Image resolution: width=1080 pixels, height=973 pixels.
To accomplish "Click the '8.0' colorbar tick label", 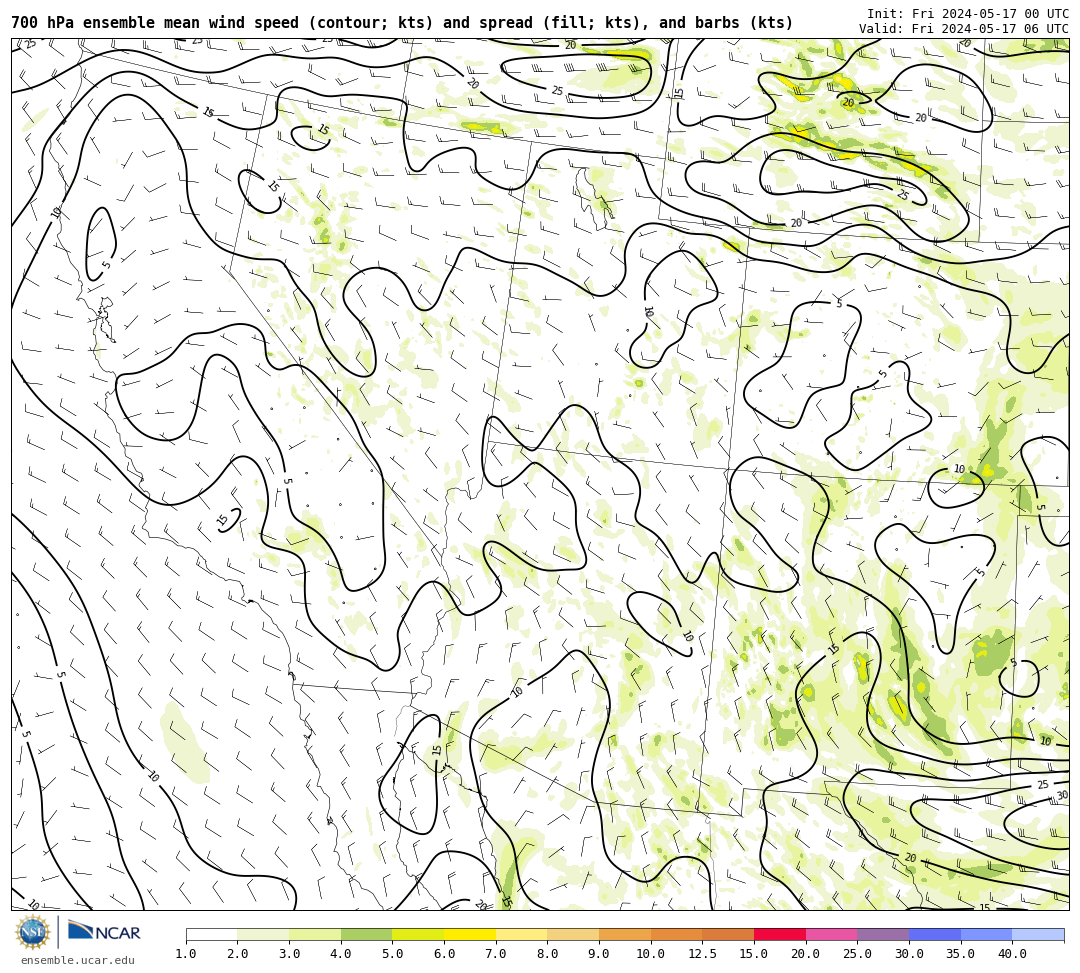I will point(548,954).
